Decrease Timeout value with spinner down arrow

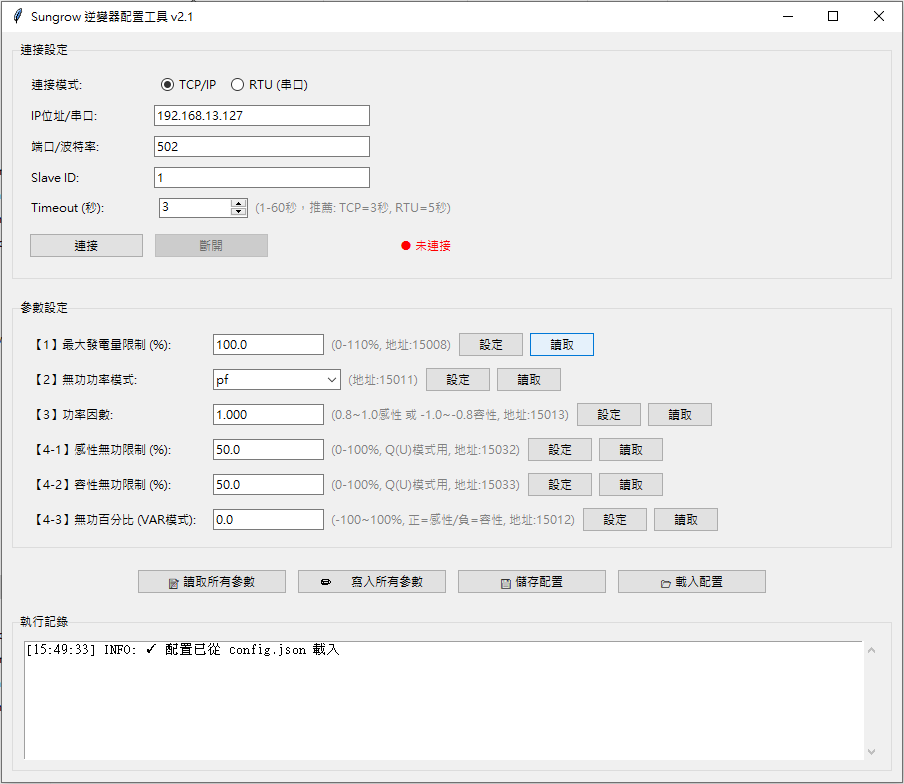(x=238, y=212)
